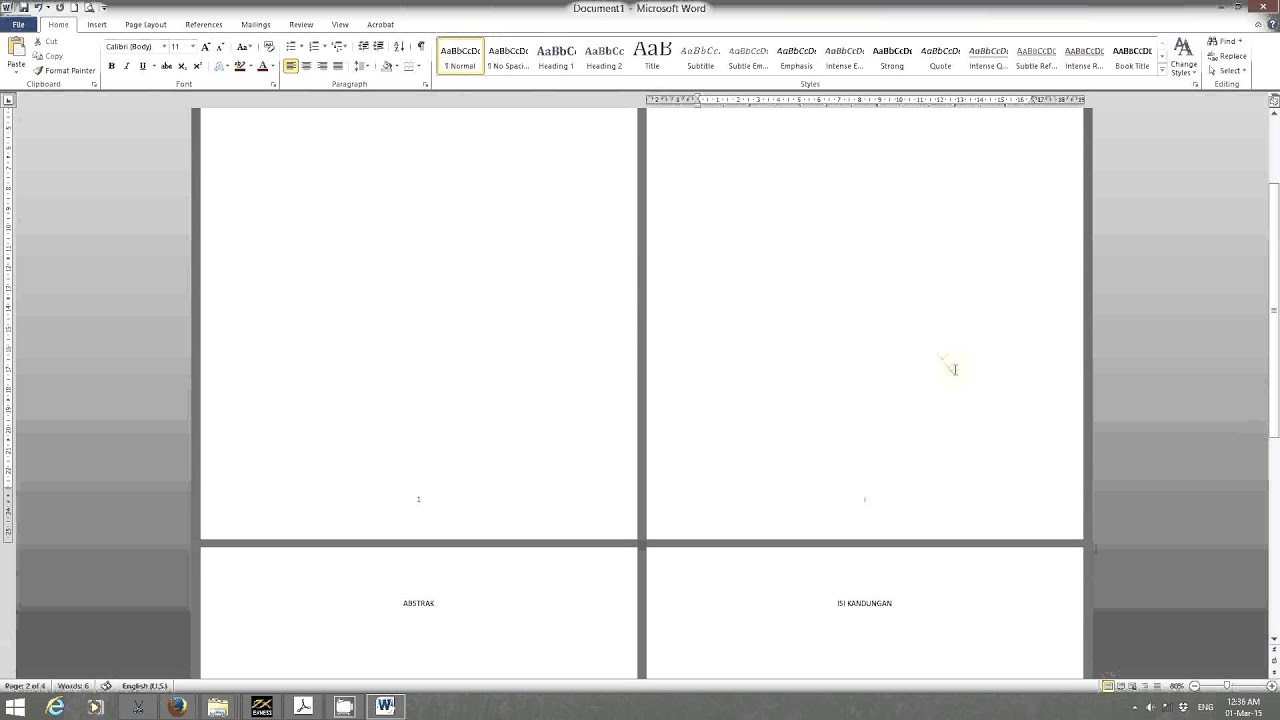Toggle underline formatting
Image resolution: width=1280 pixels, height=720 pixels.
(142, 66)
